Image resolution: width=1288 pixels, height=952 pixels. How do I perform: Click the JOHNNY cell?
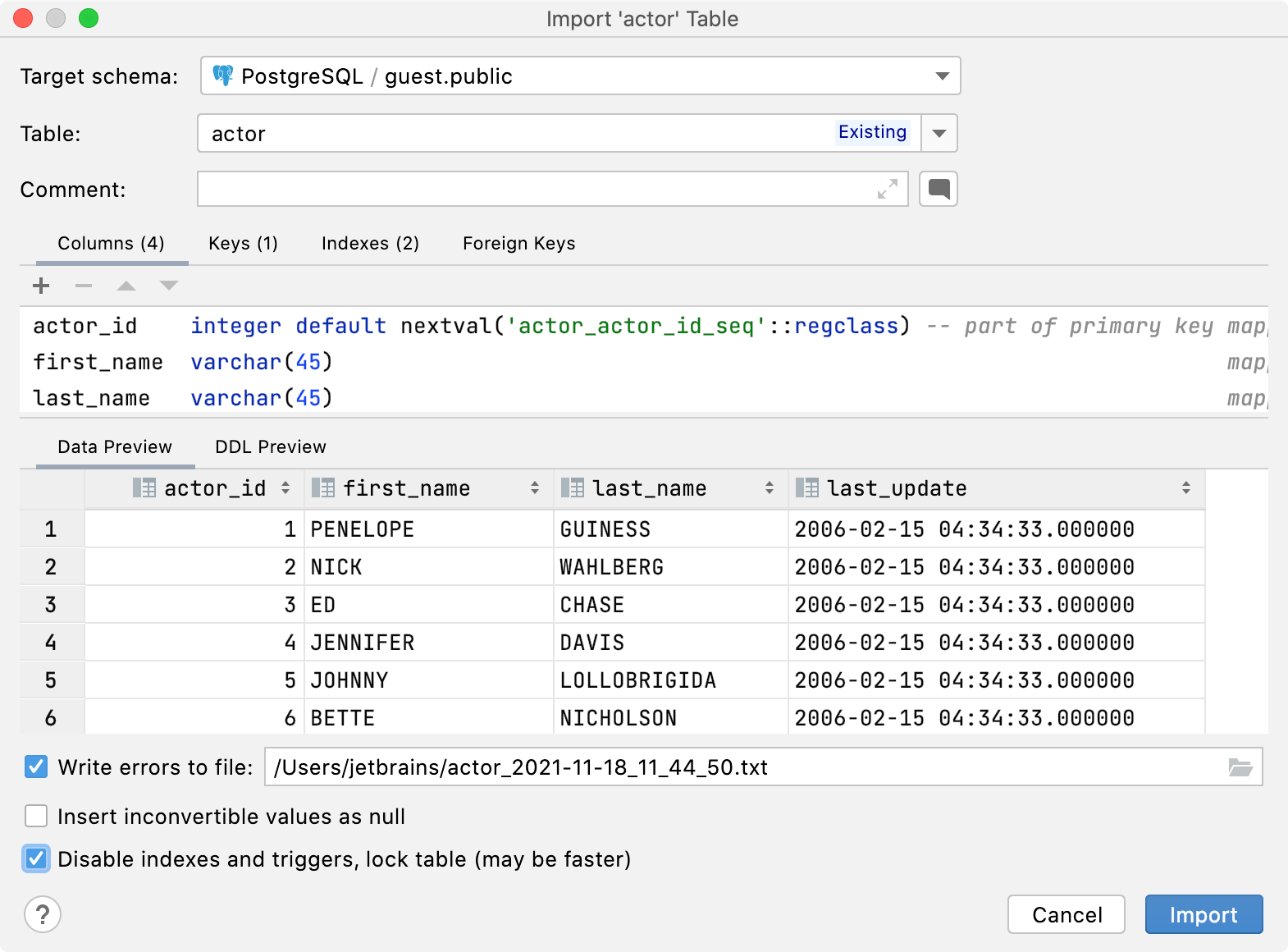[x=428, y=680]
